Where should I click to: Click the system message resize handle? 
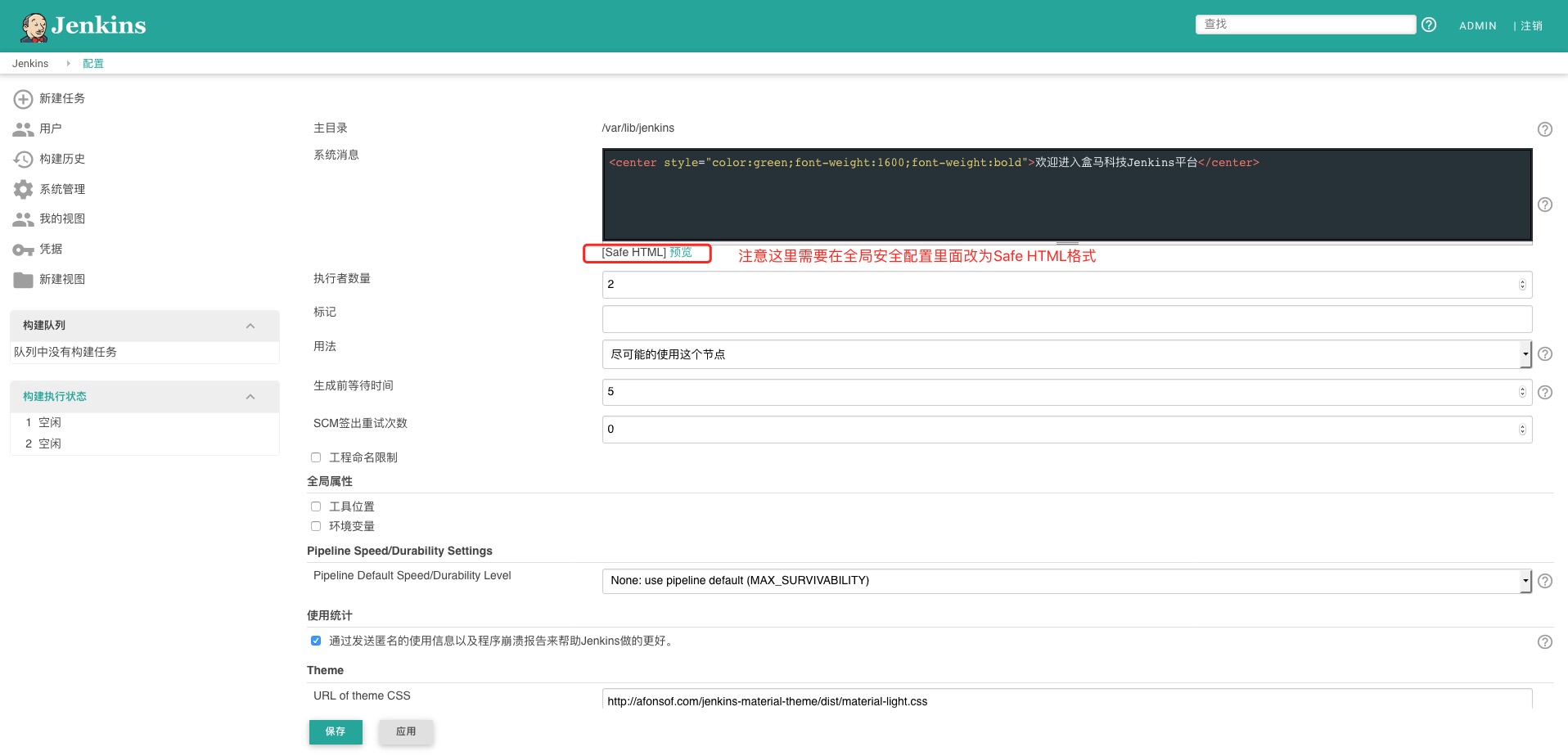coord(1067,243)
